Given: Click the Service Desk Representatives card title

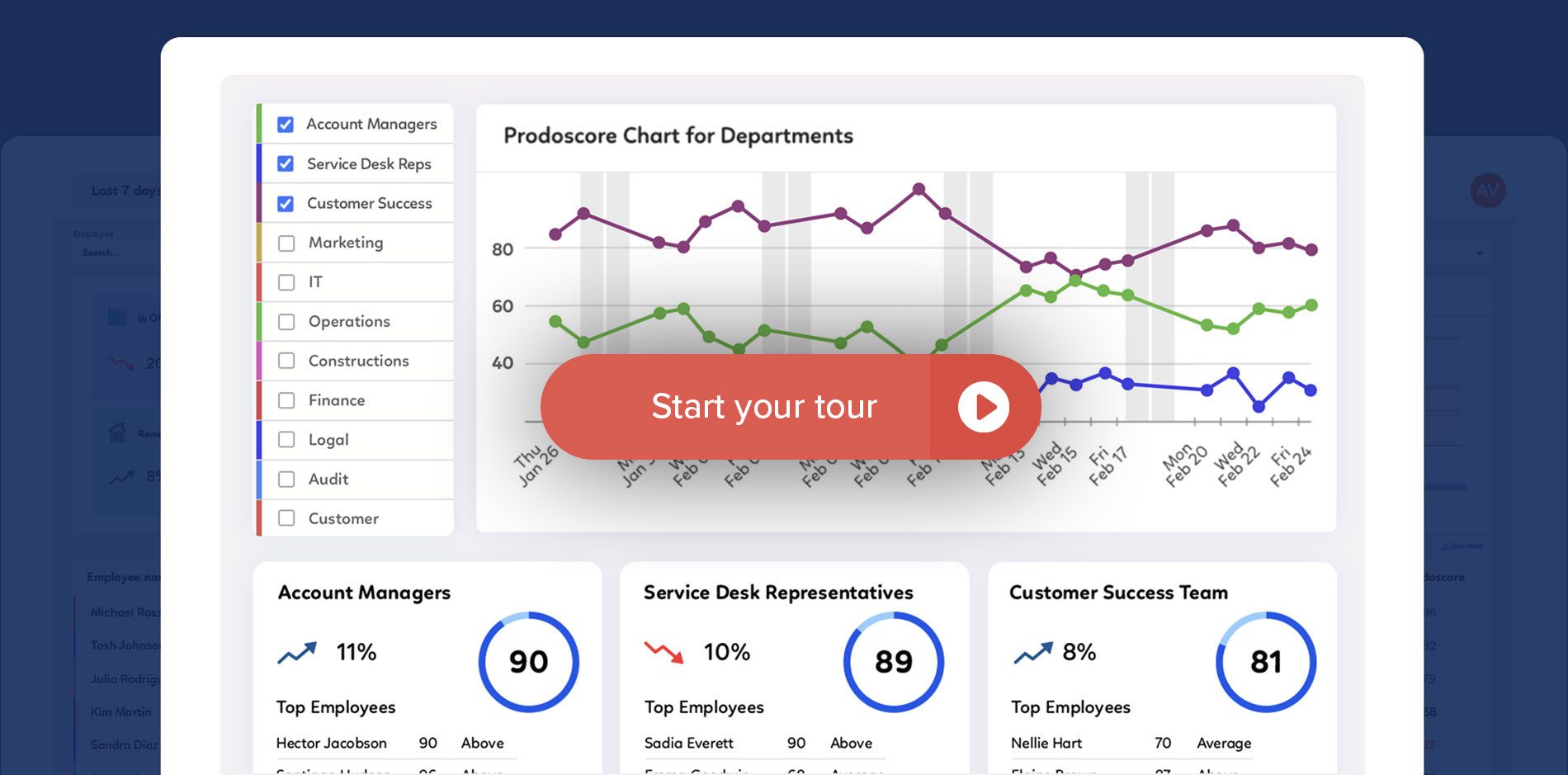Looking at the screenshot, I should pyautogui.click(x=778, y=593).
